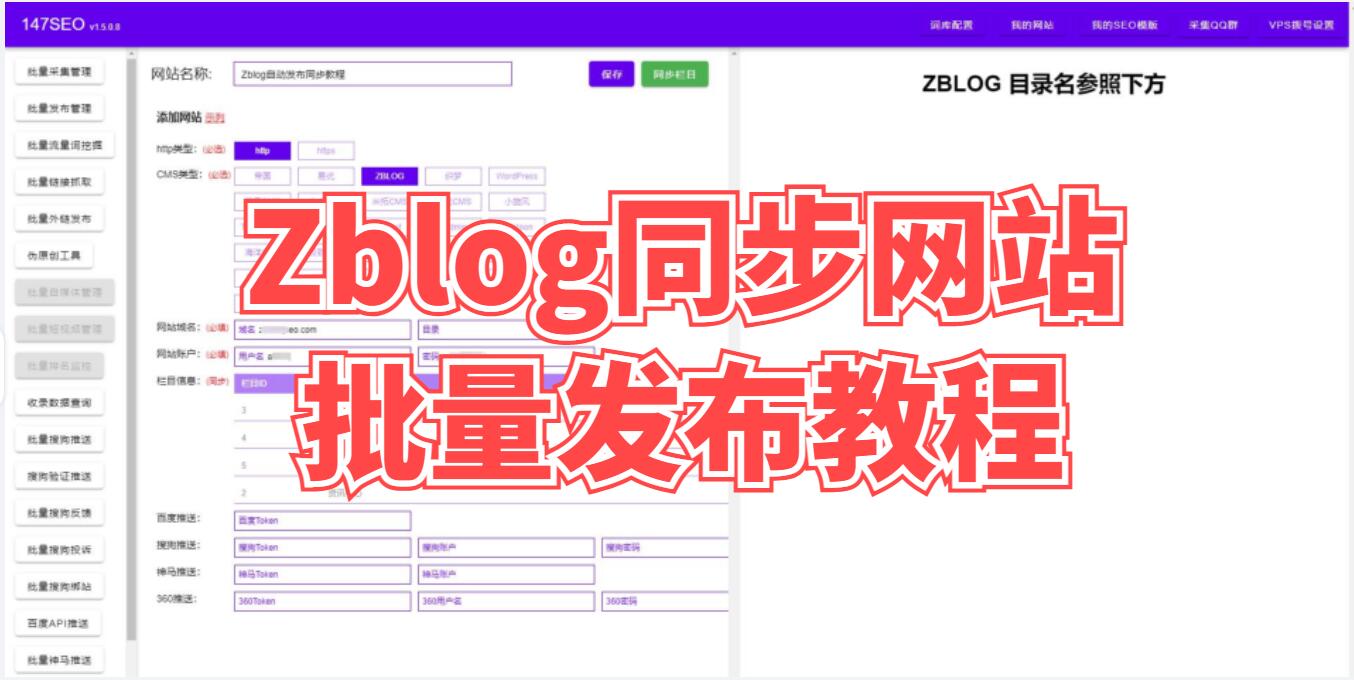Click the 147SEO logo text
The width and height of the screenshot is (1354, 680).
click(52, 25)
